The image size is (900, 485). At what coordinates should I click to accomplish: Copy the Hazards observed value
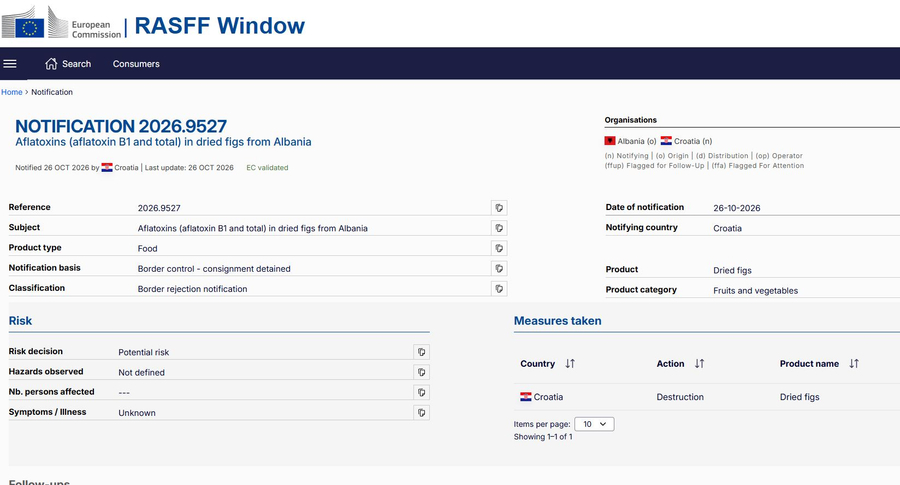pos(421,372)
